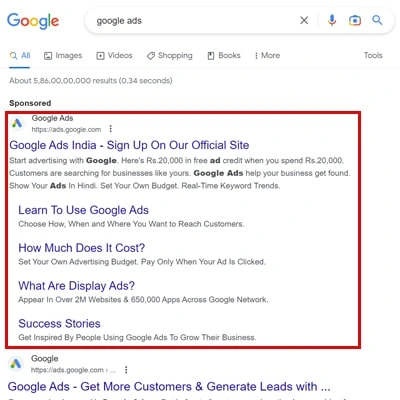Screen dimensions: 400x400
Task: Open What Are Display Ads? link
Action: click(76, 286)
